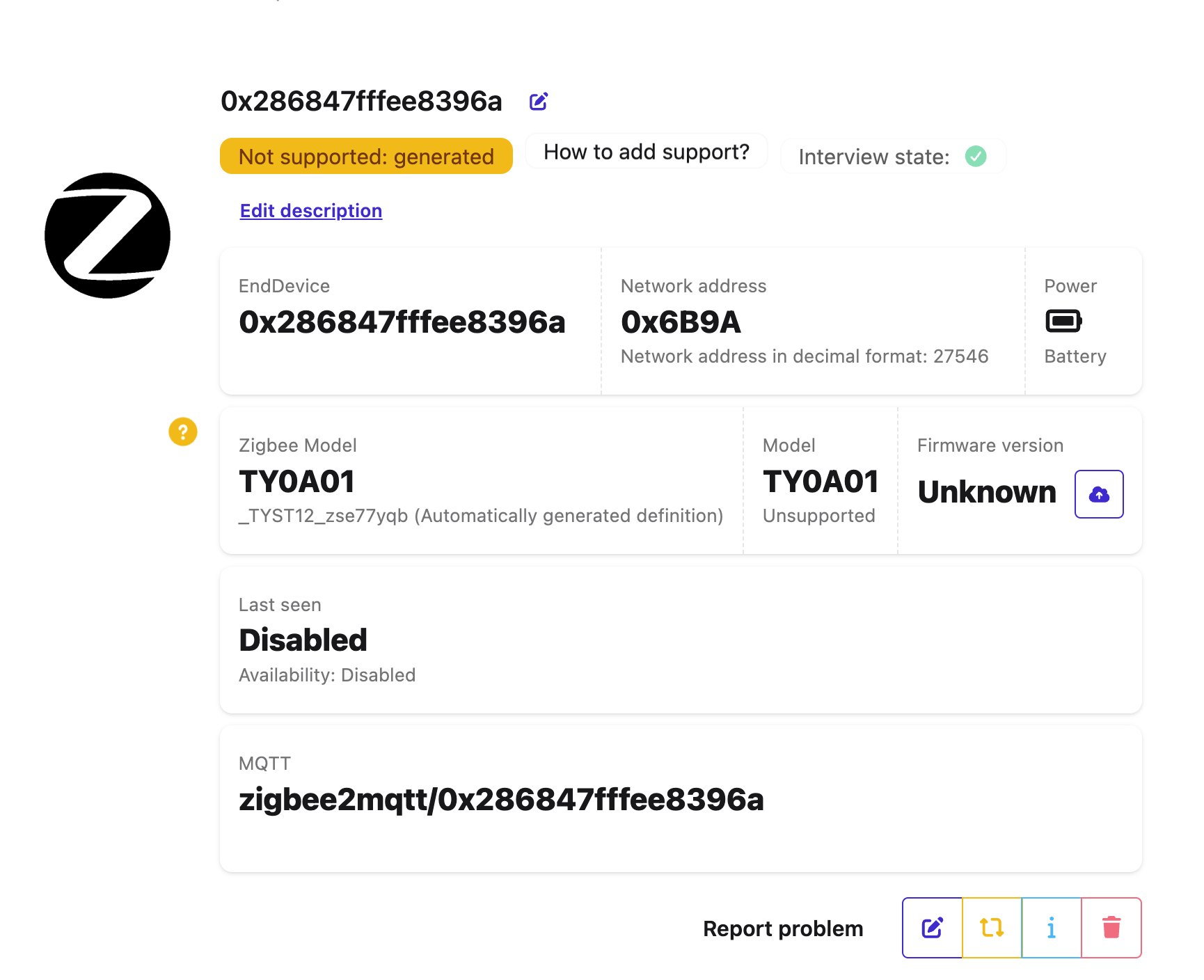This screenshot has width=1204, height=980.
Task: Click the yellow question mark icon
Action: point(183,432)
